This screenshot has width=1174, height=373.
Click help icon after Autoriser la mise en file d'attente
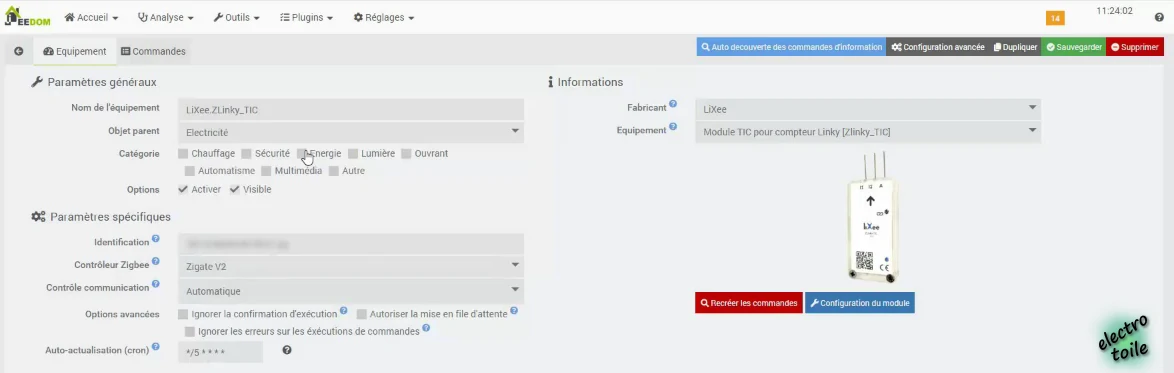click(x=514, y=311)
